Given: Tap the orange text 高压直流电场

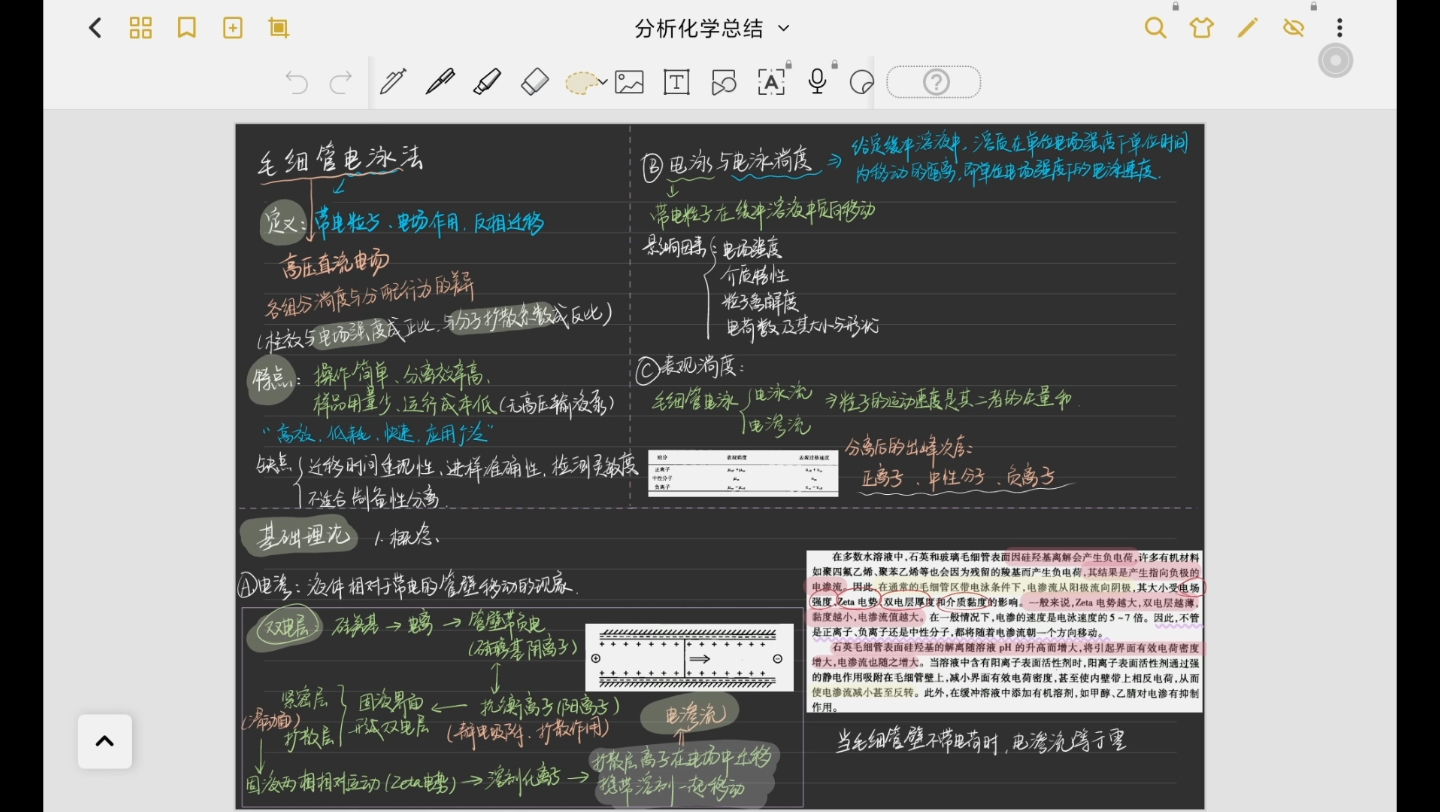Looking at the screenshot, I should [336, 264].
